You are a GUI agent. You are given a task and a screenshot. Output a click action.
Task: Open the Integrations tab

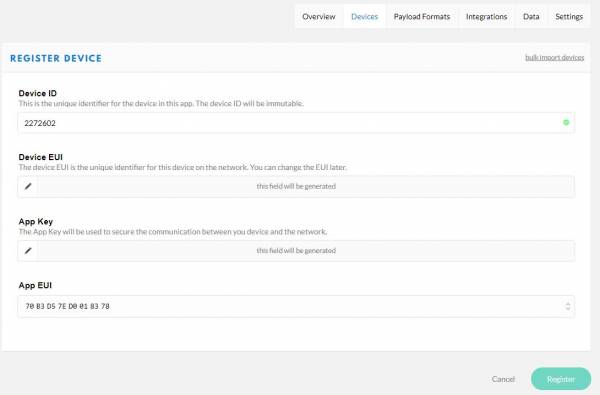pyautogui.click(x=486, y=16)
